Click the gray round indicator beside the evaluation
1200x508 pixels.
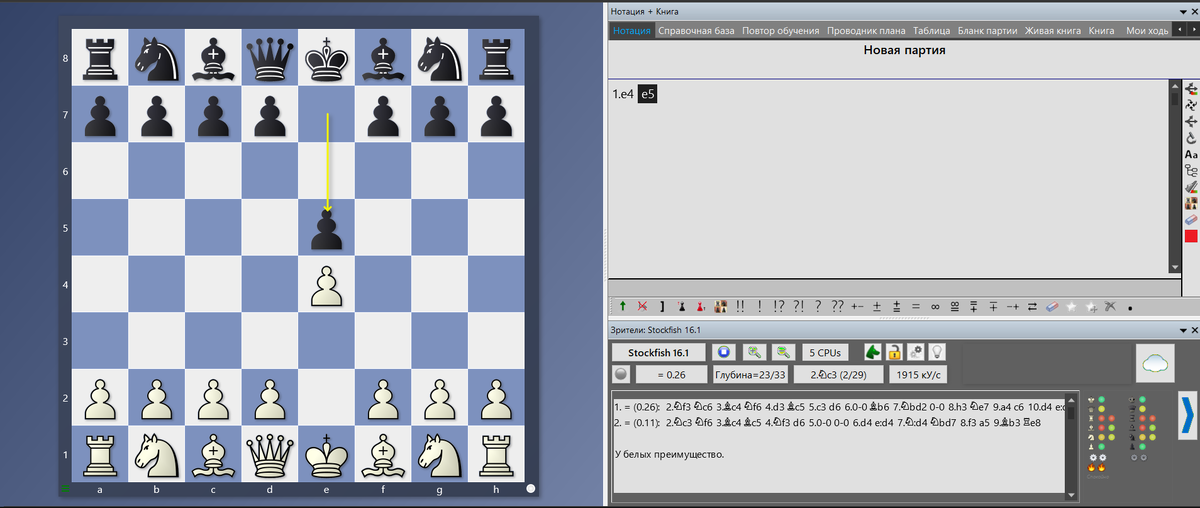click(621, 375)
